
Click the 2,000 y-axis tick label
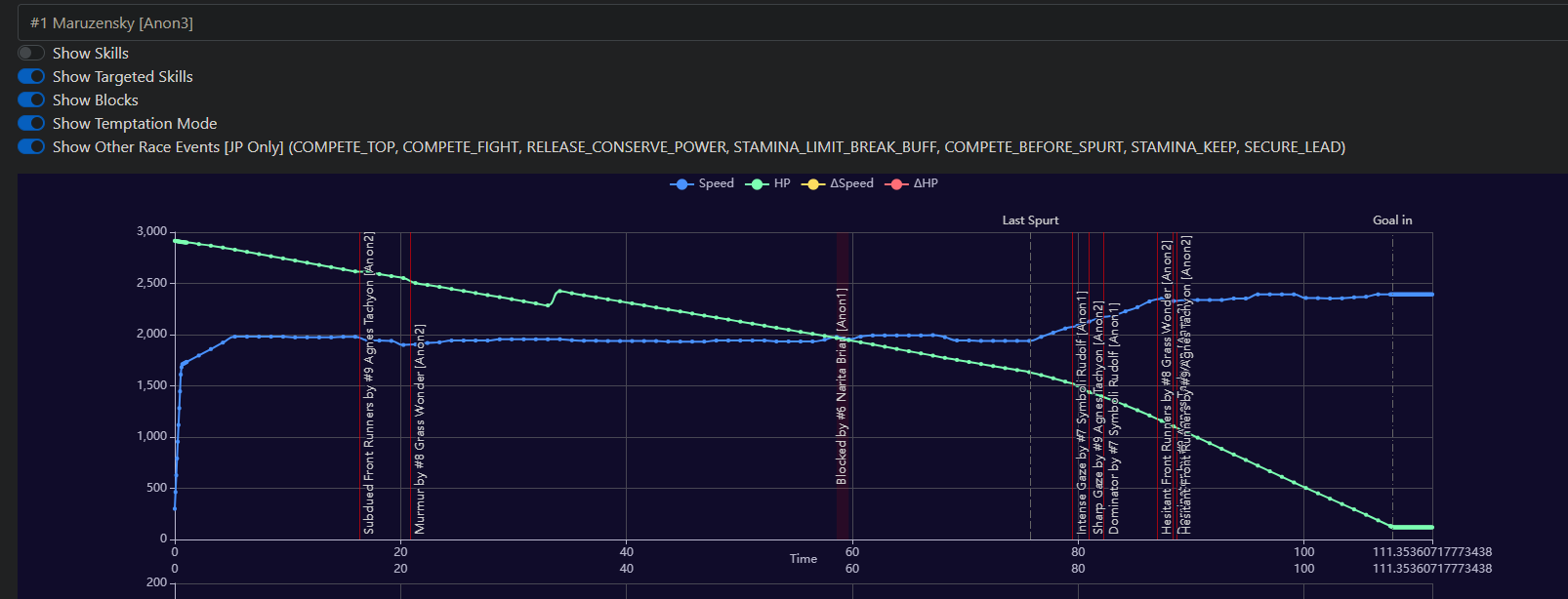[151, 334]
